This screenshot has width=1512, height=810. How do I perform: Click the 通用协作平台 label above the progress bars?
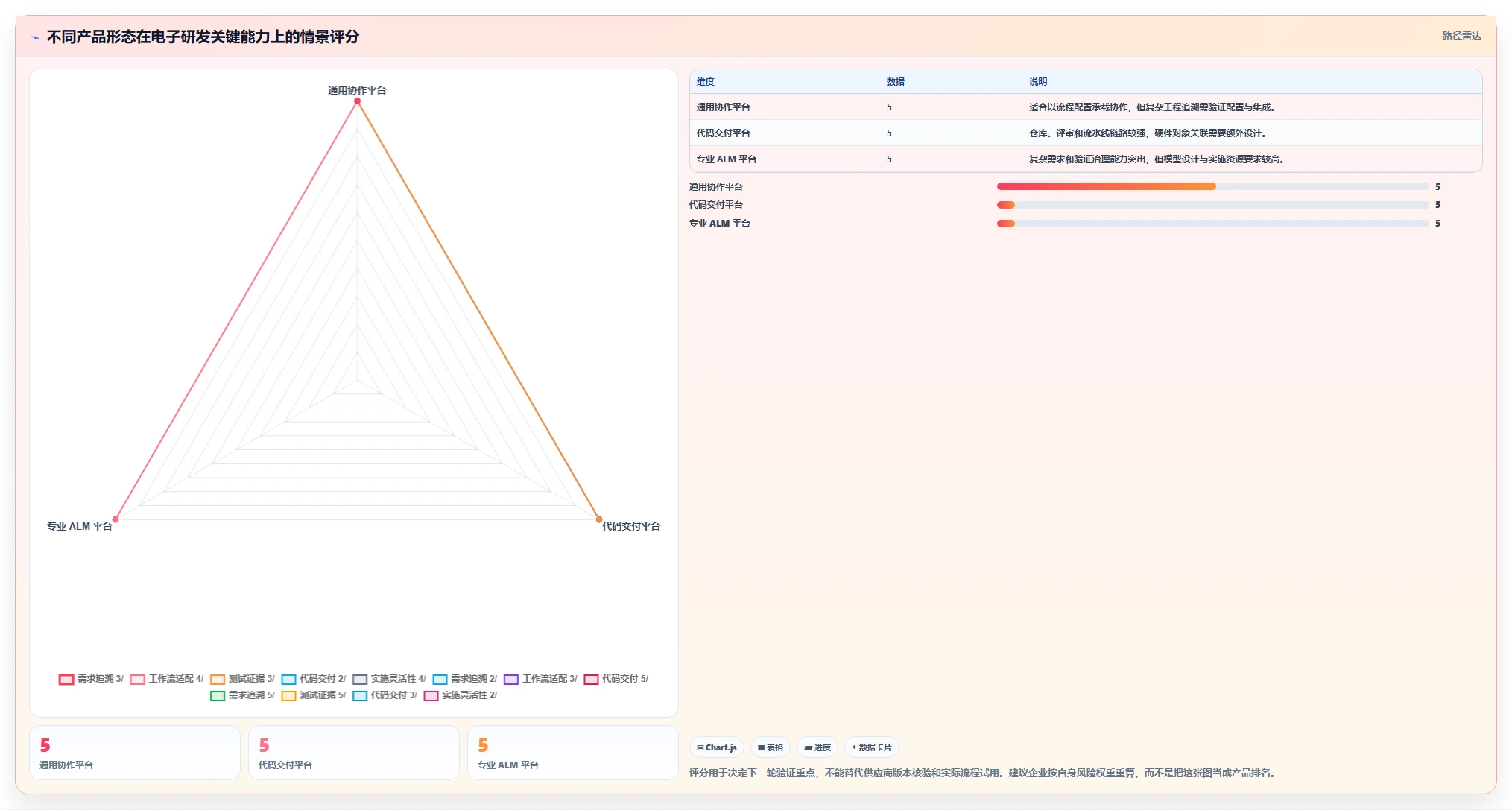(715, 187)
